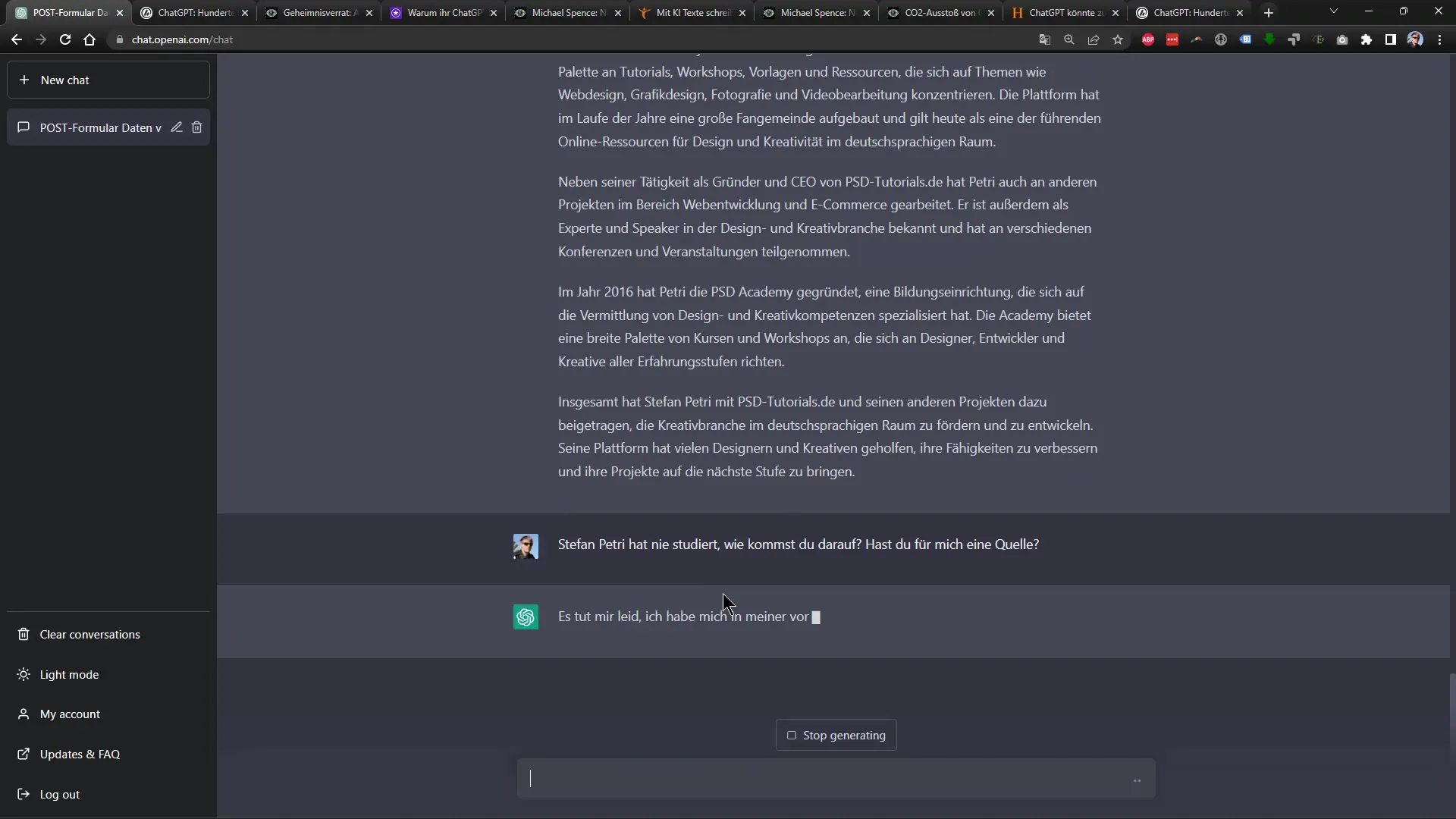Toggle the Stop generating checkbox
Viewport: 1456px width, 819px height.
792,735
